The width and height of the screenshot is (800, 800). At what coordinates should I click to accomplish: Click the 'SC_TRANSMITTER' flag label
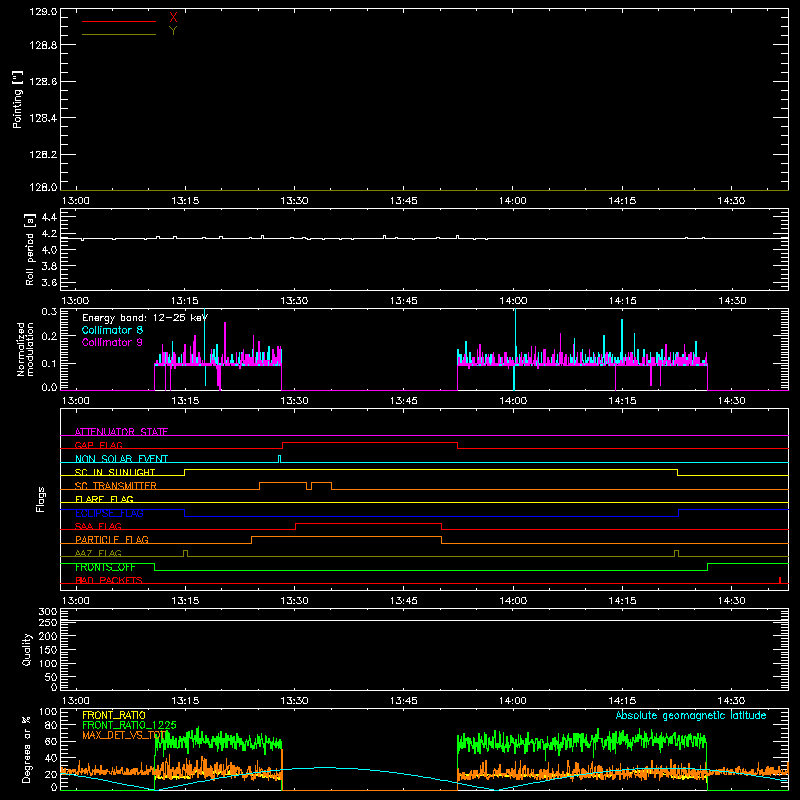click(x=116, y=485)
